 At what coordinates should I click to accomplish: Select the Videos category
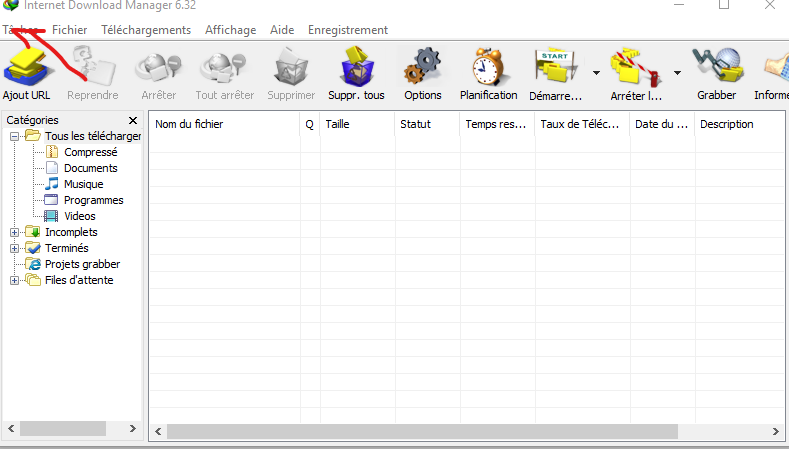tap(80, 216)
